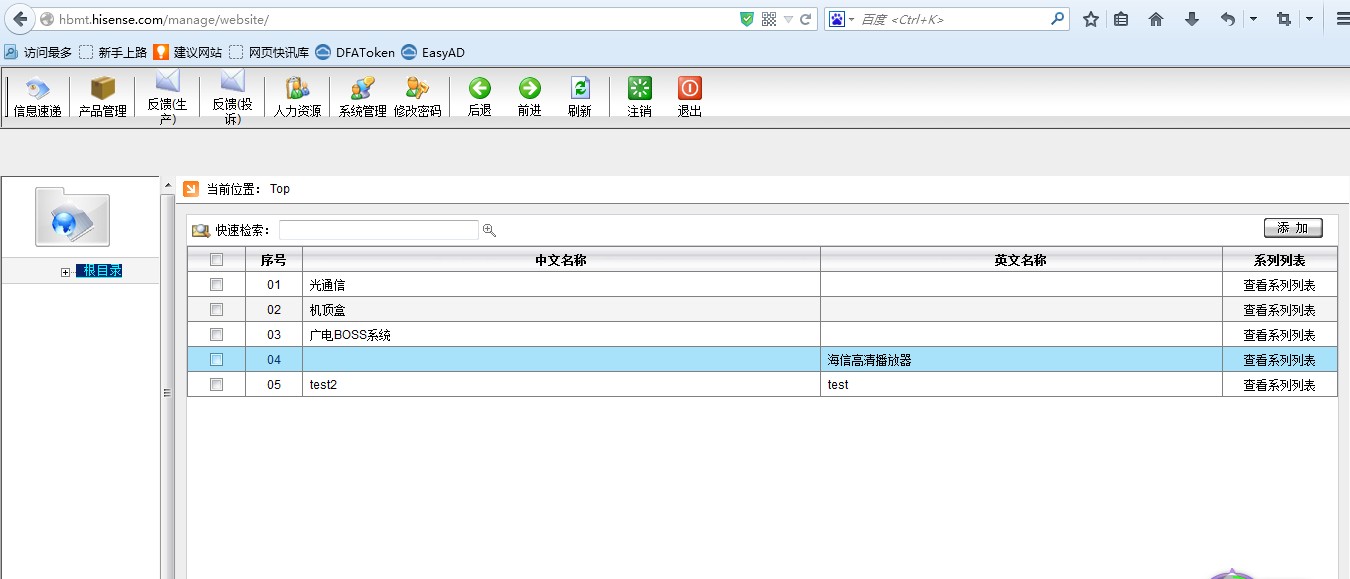Click the 注销 logout icon
This screenshot has width=1350, height=579.
[640, 88]
